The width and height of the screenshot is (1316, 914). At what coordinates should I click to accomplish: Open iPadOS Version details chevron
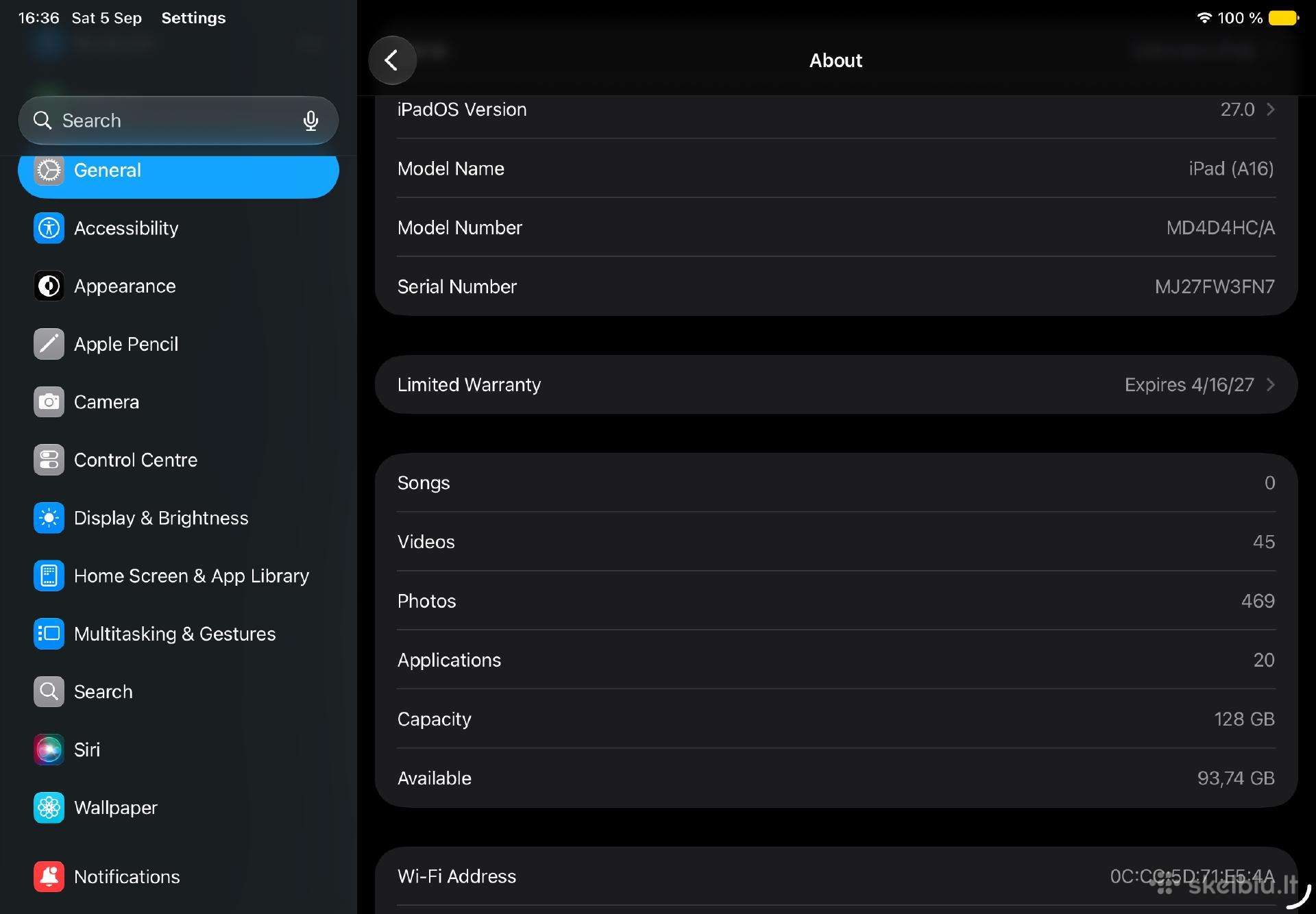click(x=1271, y=110)
